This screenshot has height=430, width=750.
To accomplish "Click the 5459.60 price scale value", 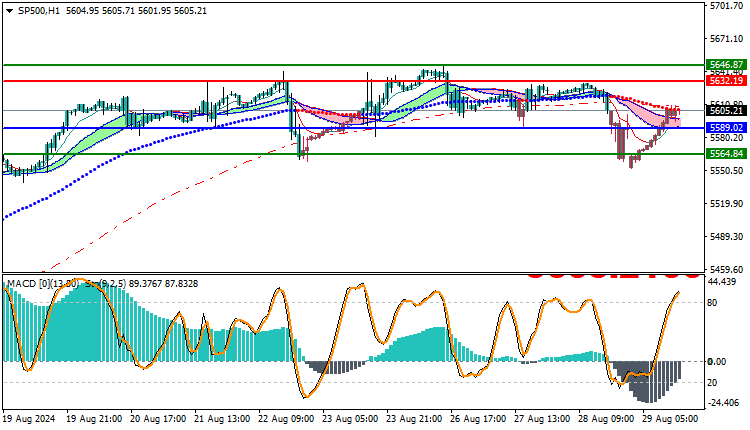I will (x=727, y=269).
